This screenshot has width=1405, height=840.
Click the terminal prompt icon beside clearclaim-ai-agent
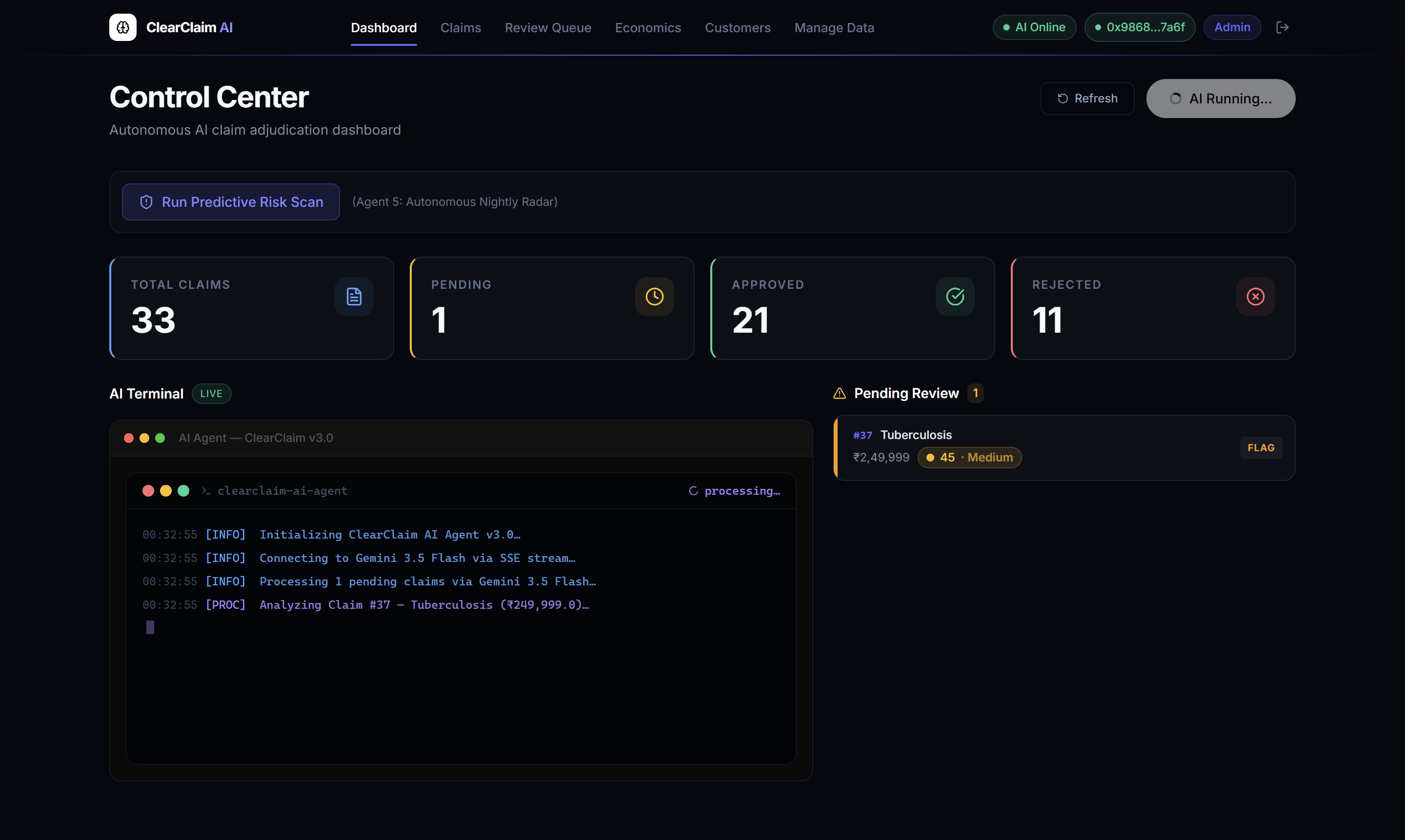[x=206, y=491]
